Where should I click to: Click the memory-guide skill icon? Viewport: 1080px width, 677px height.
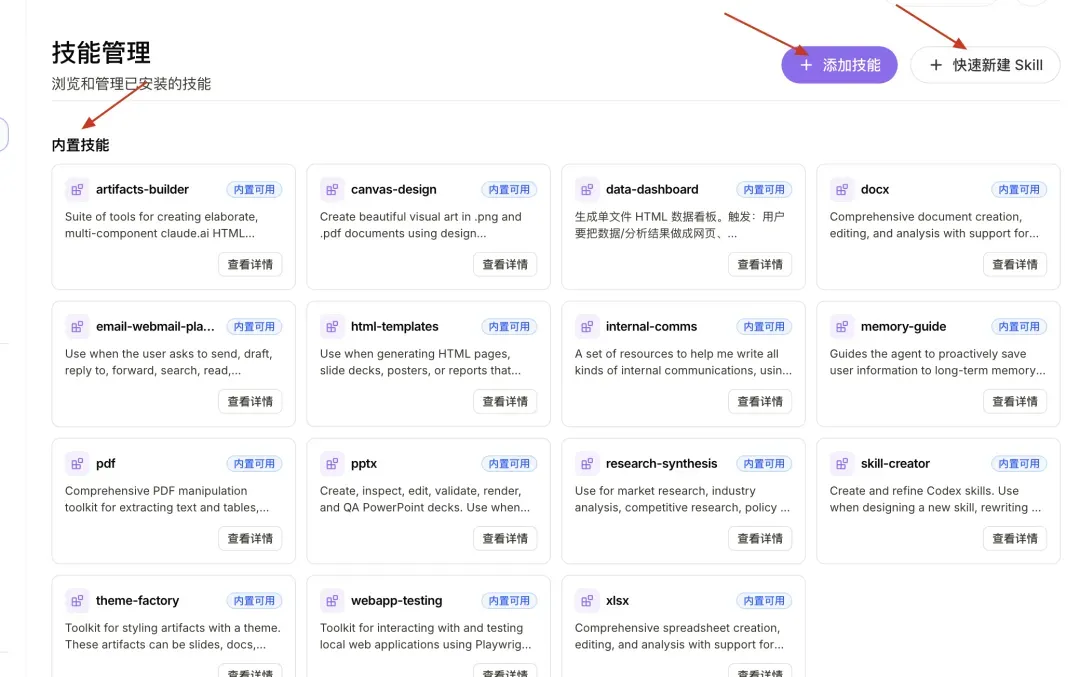[x=841, y=326]
